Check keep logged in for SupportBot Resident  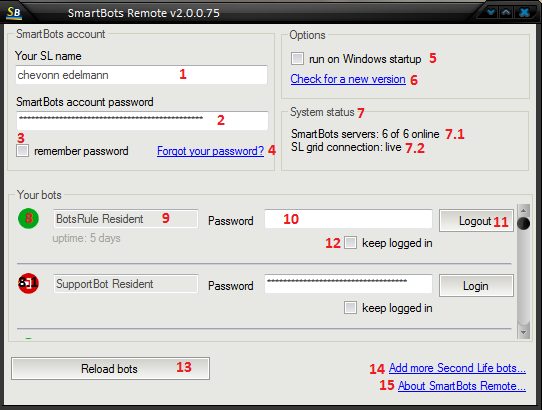350,307
